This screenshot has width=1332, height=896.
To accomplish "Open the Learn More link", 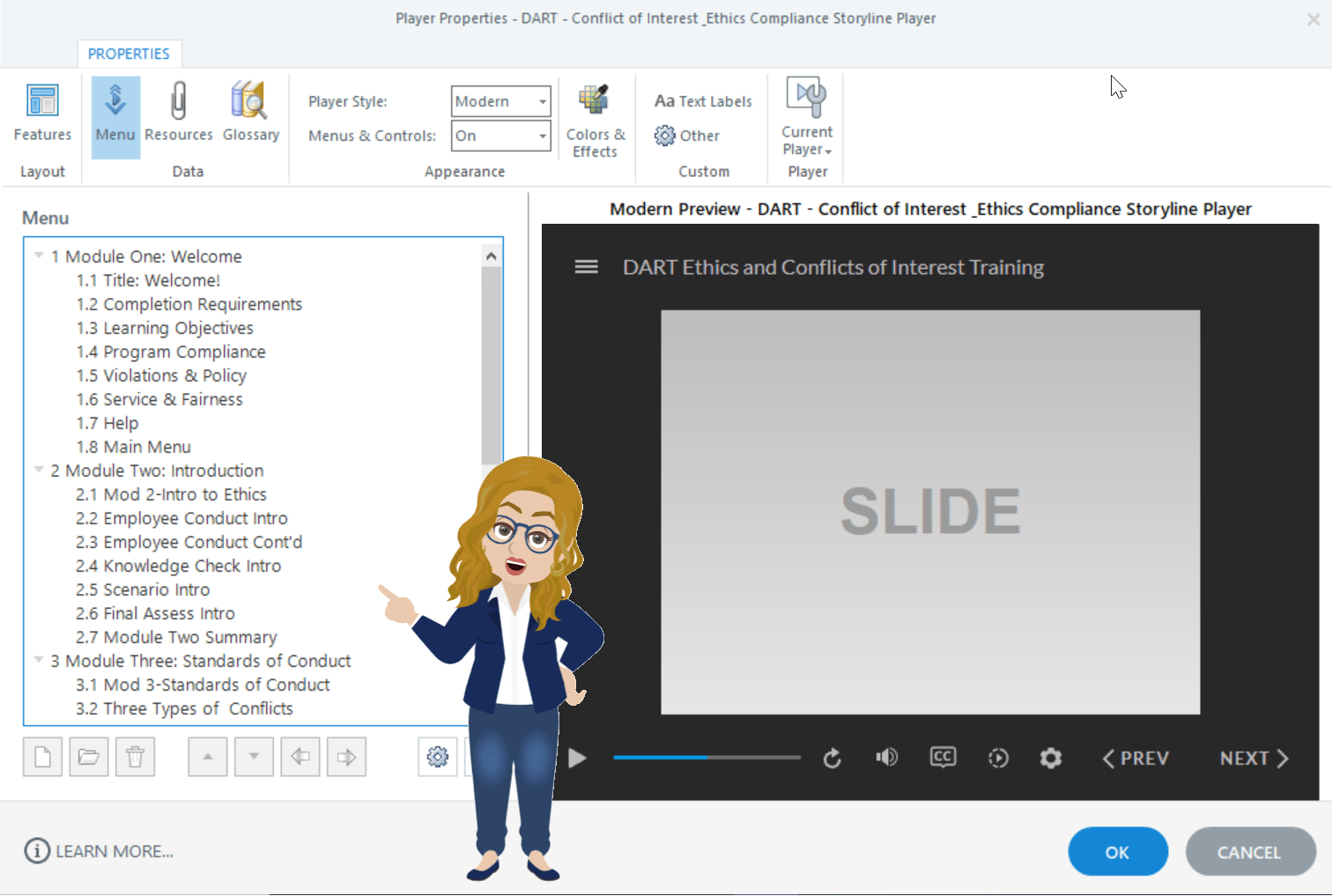I will 115,851.
